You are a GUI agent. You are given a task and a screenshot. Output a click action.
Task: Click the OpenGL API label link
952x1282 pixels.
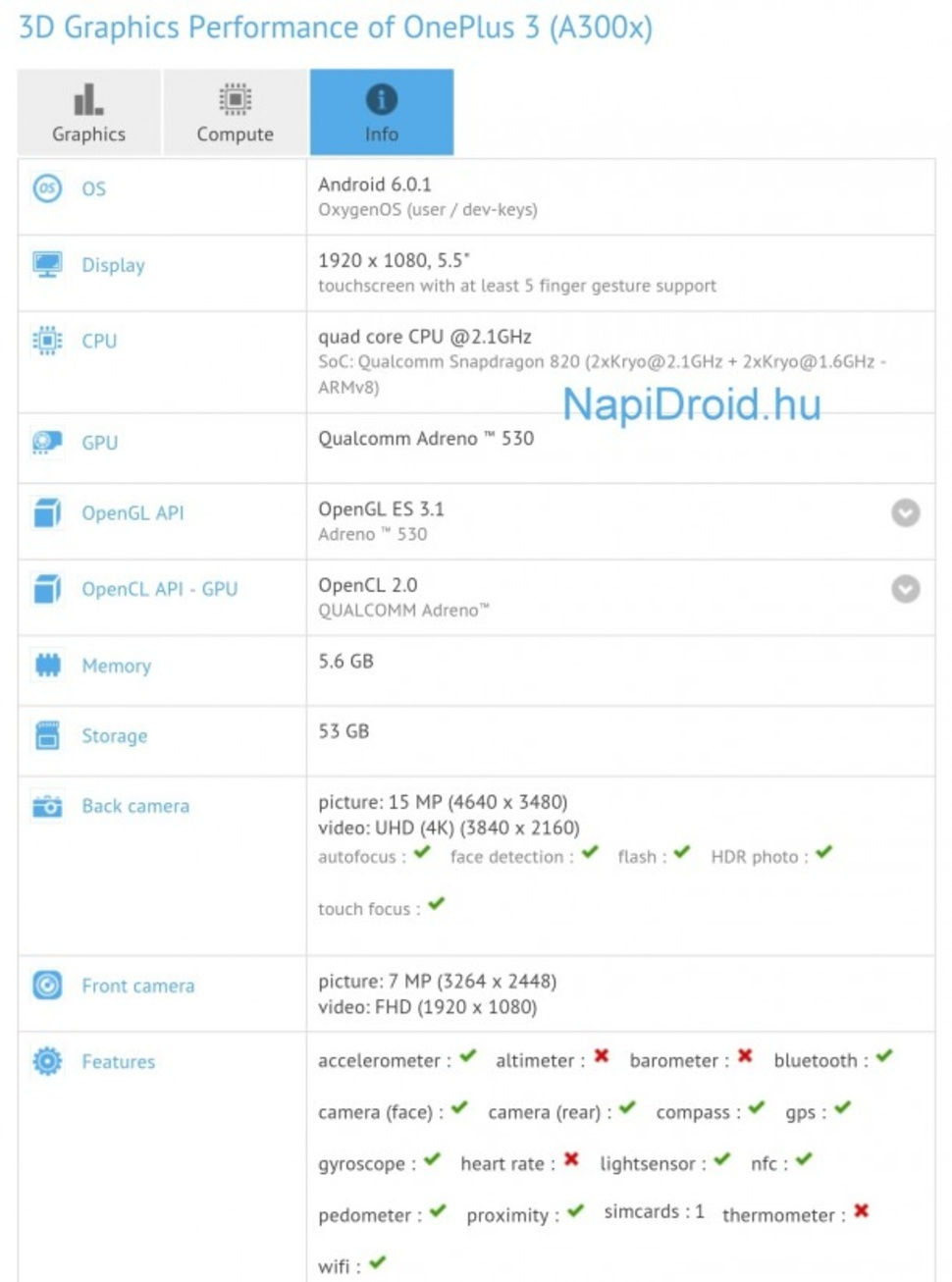(x=132, y=512)
